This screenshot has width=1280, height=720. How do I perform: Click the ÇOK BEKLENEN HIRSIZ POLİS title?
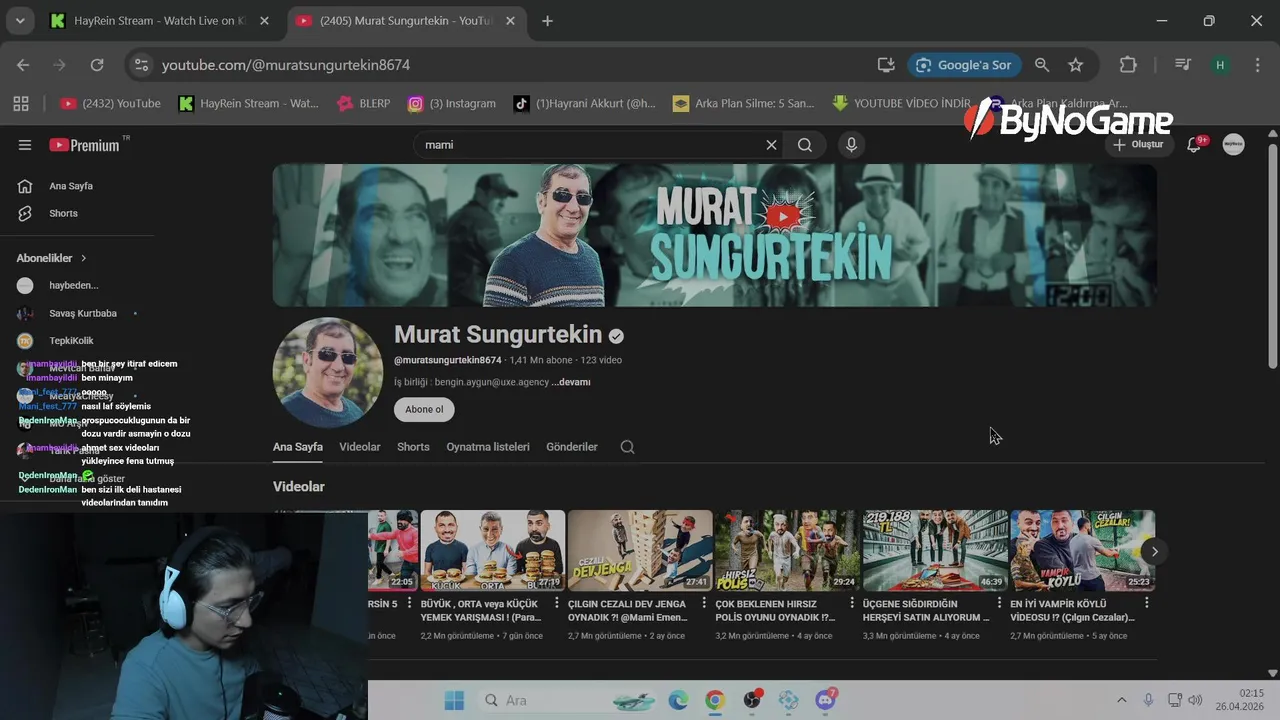pyautogui.click(x=775, y=610)
